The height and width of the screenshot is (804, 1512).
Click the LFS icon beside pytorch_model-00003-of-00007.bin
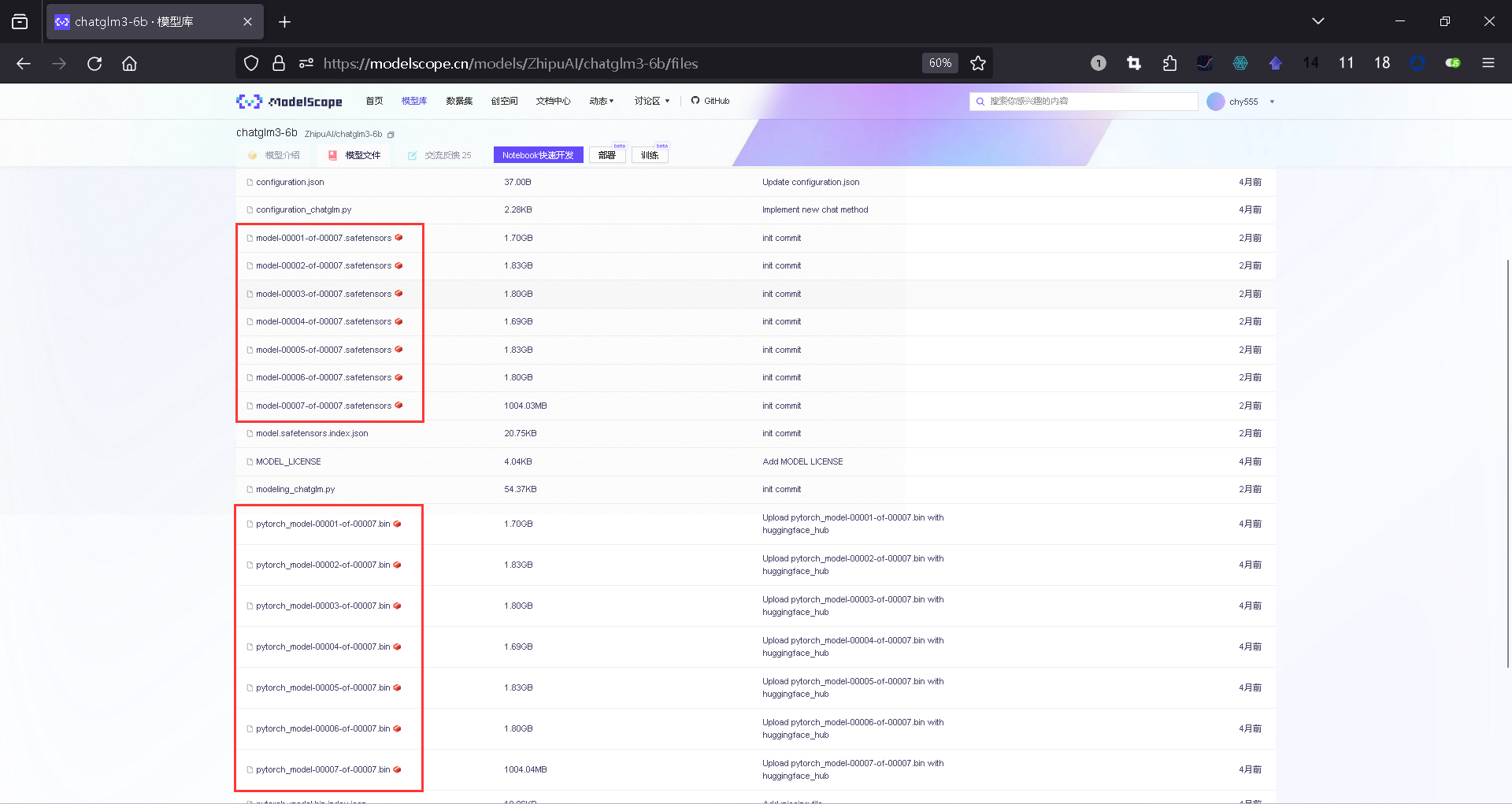pyautogui.click(x=398, y=606)
